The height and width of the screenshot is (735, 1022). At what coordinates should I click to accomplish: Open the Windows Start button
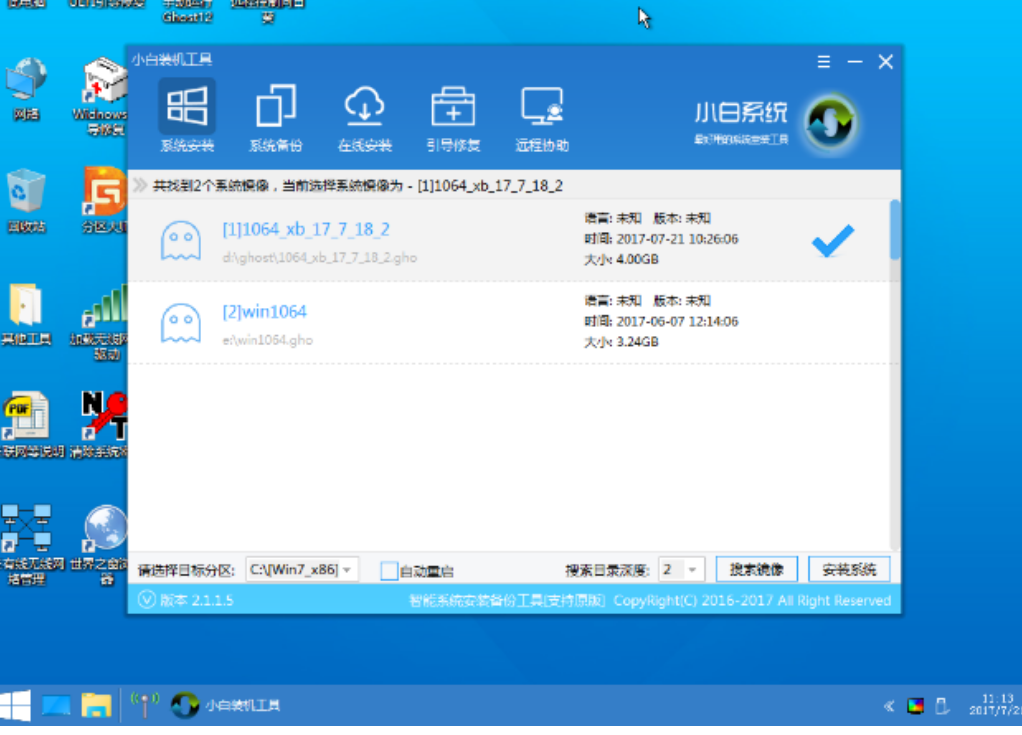point(16,706)
